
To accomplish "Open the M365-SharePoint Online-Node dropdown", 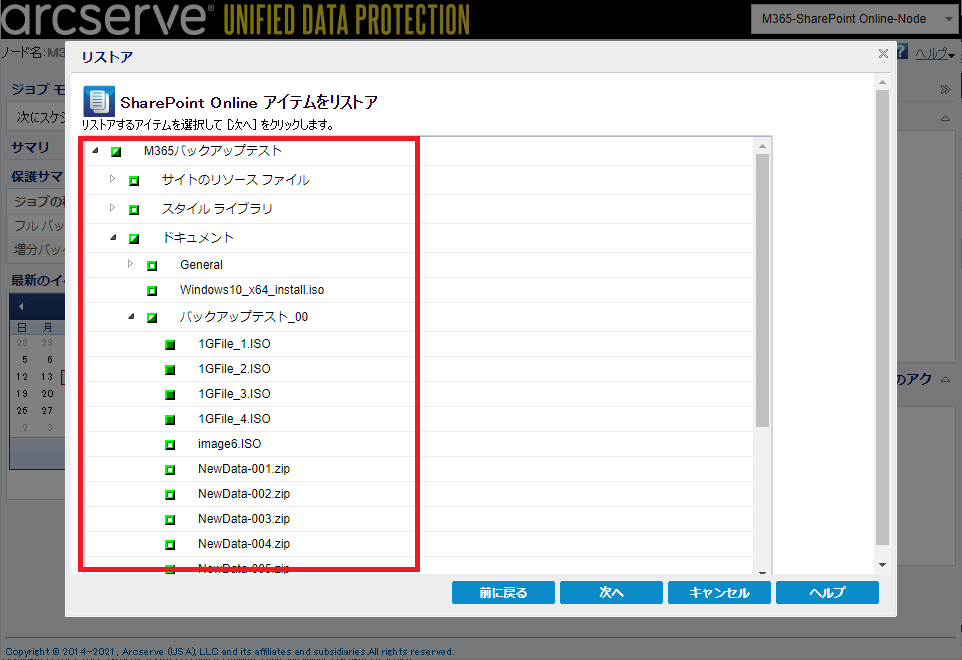I will pos(854,19).
